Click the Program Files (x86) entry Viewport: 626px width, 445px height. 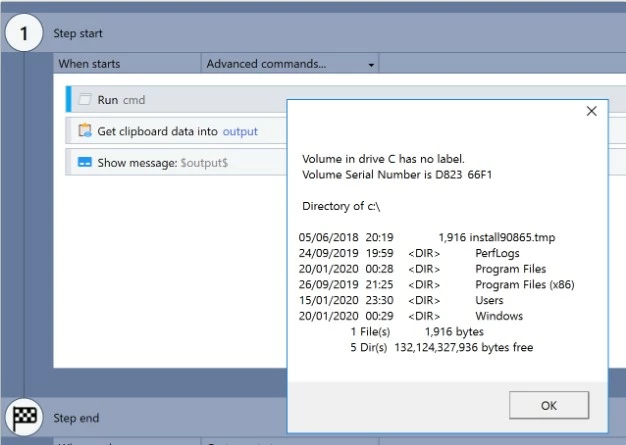[x=525, y=285]
